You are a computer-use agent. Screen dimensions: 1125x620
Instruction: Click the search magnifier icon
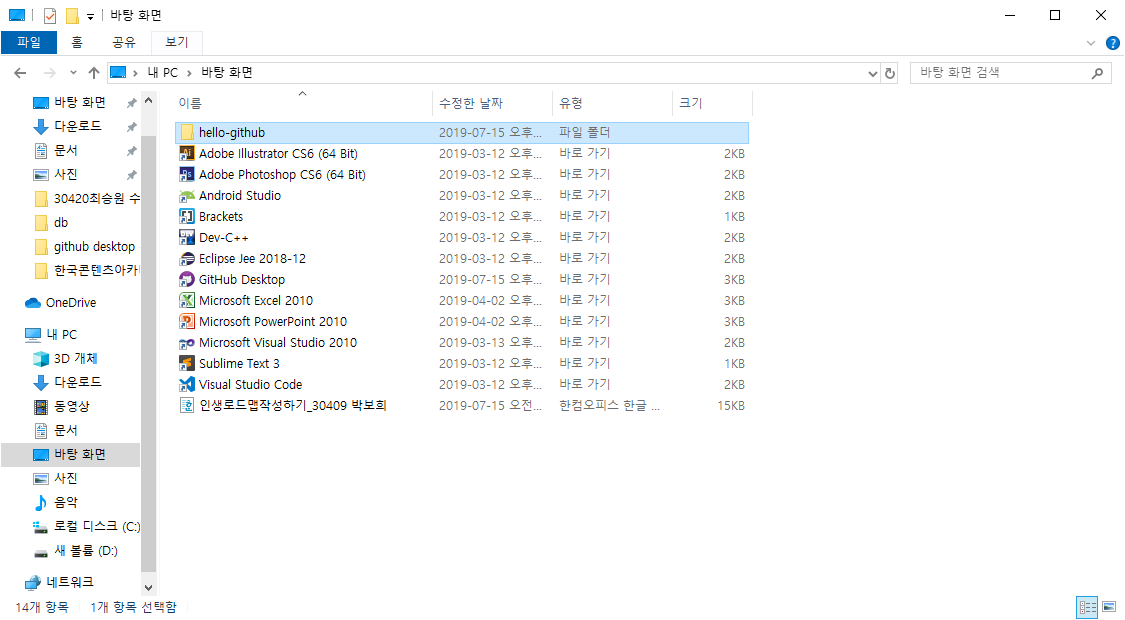tap(1097, 72)
